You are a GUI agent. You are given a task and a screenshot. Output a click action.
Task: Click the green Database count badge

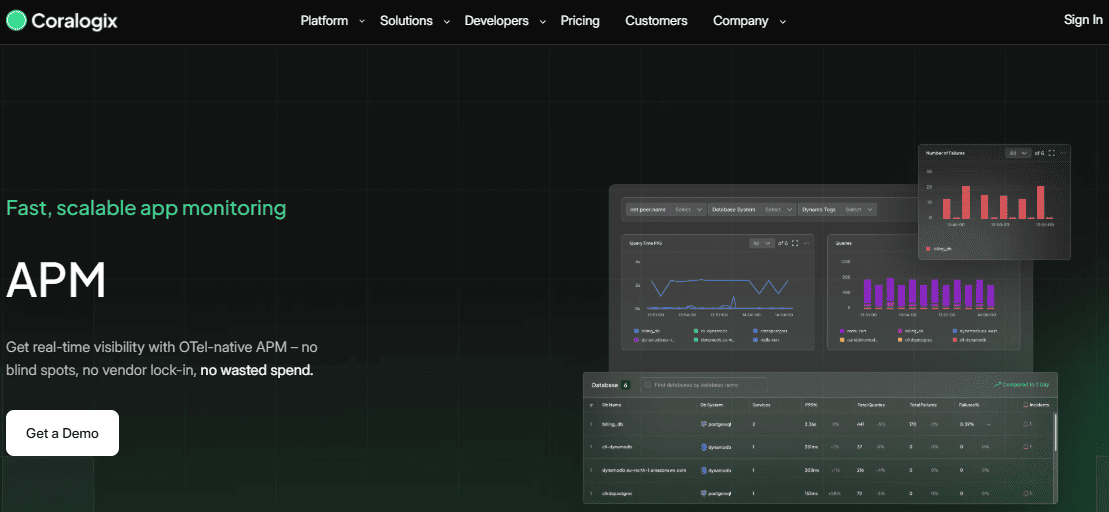[625, 385]
